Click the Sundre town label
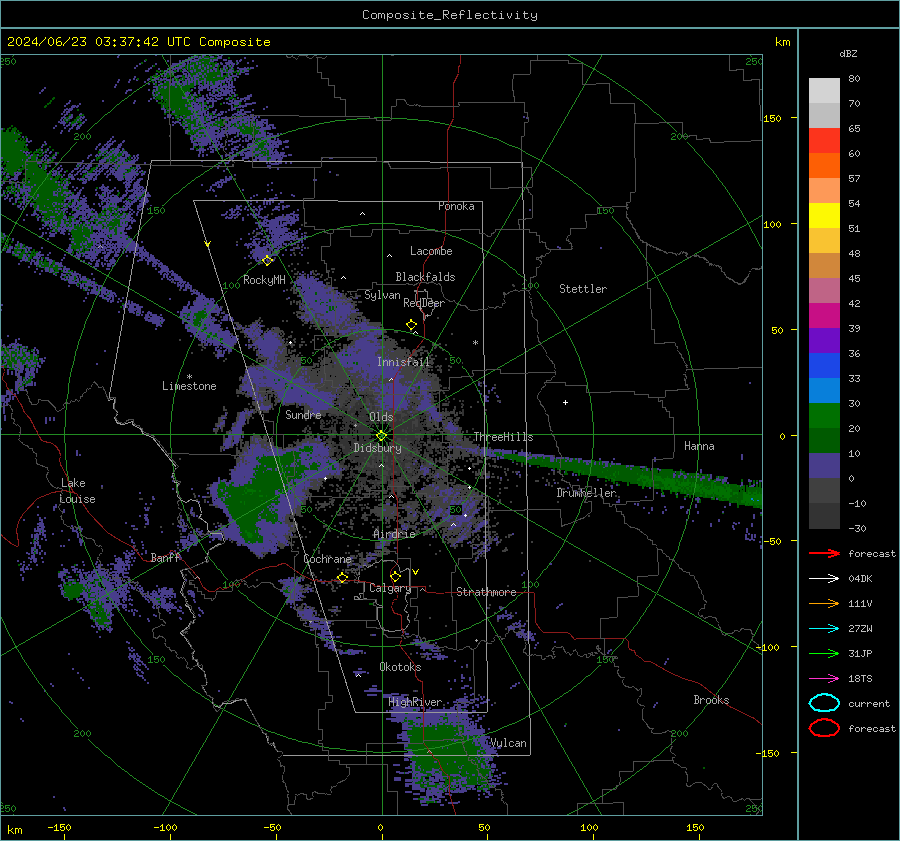Image resolution: width=900 pixels, height=841 pixels. 303,414
